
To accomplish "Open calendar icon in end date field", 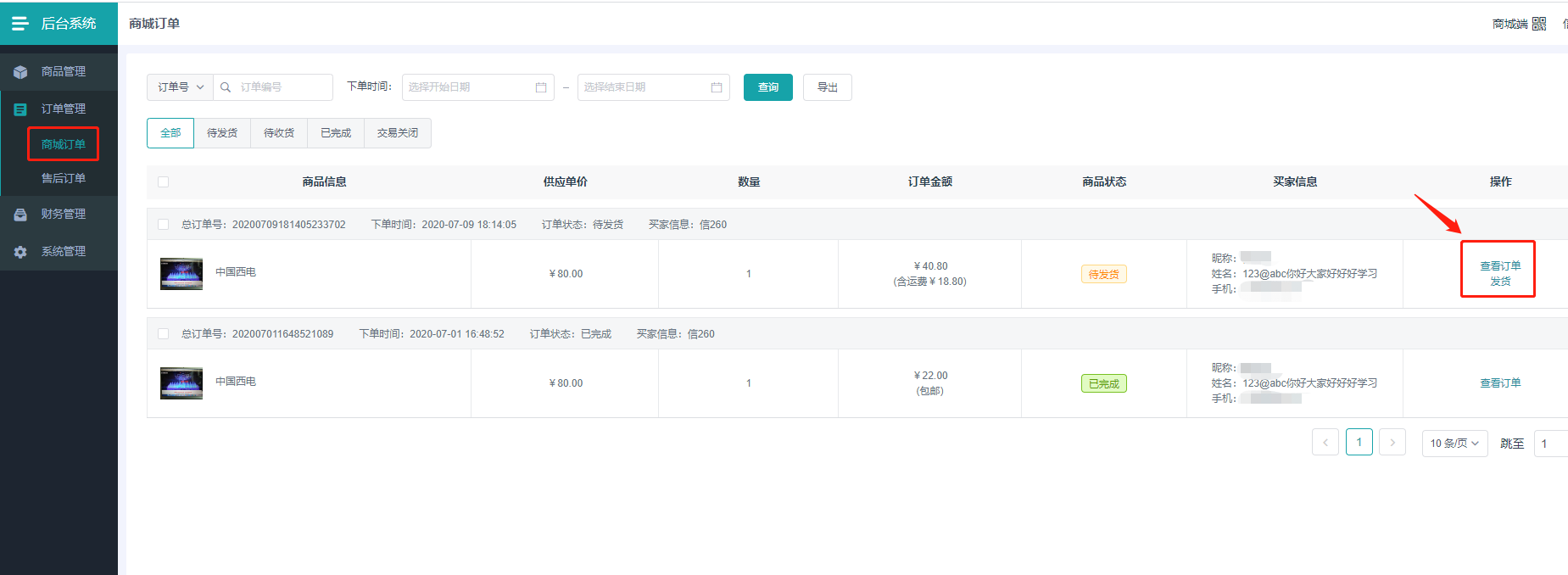I will pos(717,87).
